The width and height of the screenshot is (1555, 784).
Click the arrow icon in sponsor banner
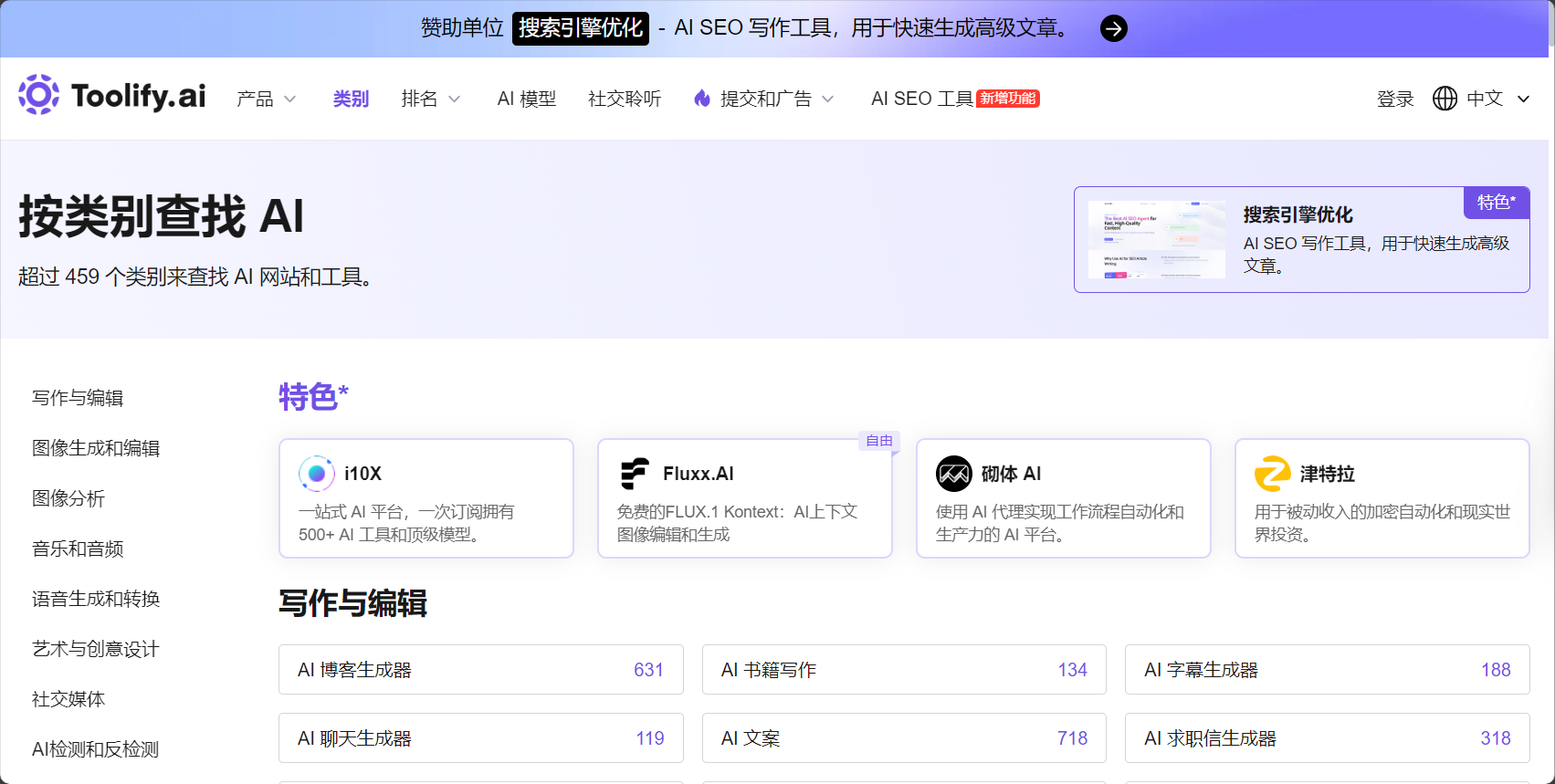(x=1113, y=28)
